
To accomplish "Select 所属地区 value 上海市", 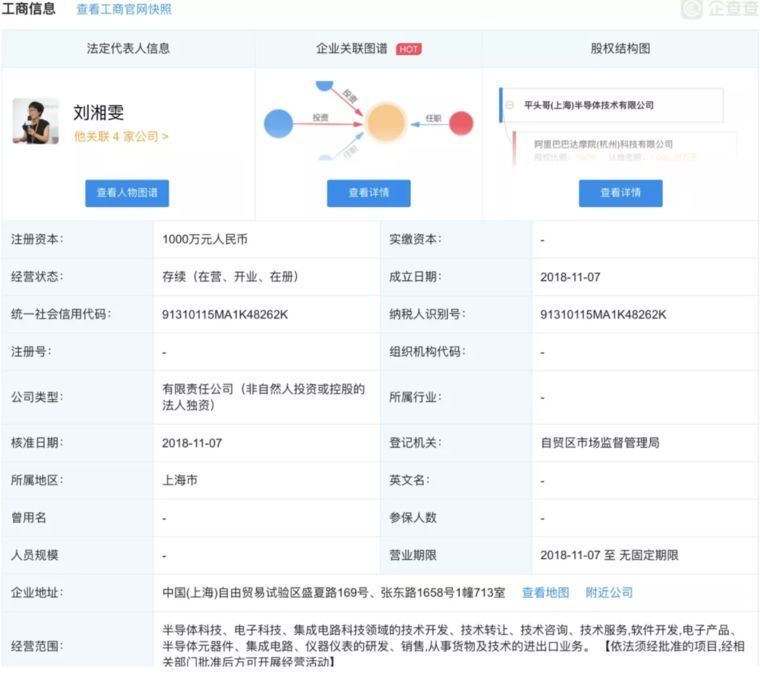I will (x=180, y=480).
